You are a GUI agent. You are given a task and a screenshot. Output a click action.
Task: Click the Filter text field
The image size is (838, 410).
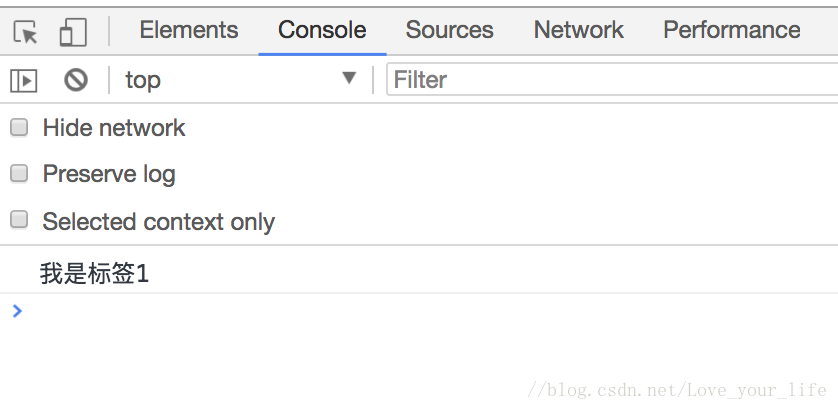click(612, 80)
